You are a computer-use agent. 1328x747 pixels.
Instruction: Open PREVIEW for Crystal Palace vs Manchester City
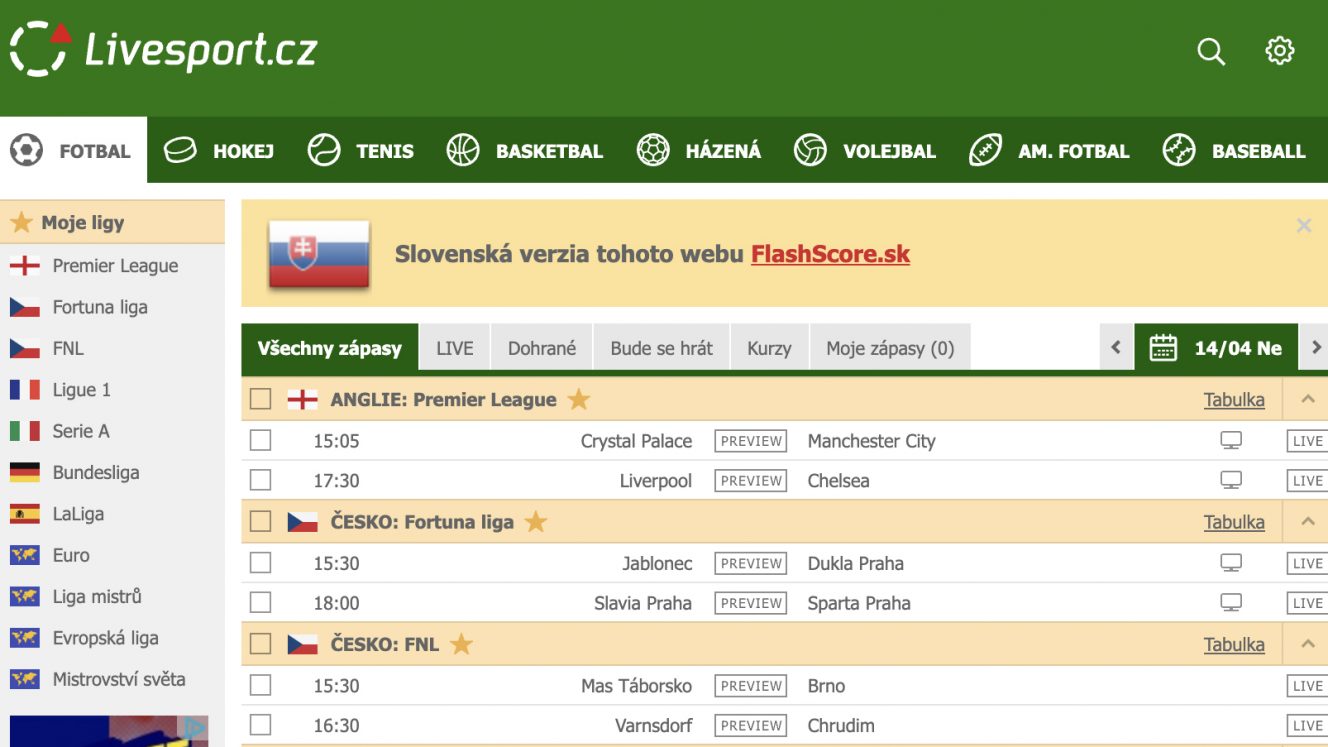click(x=751, y=441)
